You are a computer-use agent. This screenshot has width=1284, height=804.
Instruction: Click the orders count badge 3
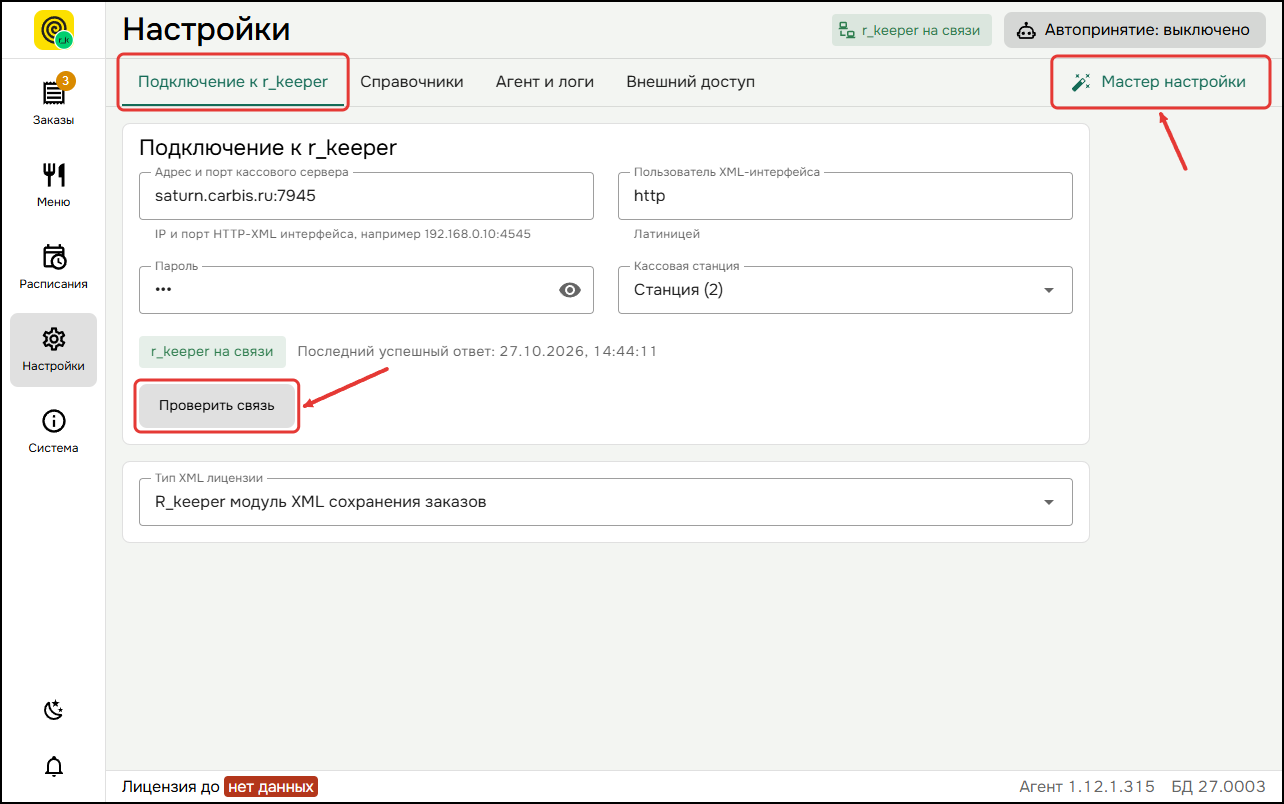(66, 80)
